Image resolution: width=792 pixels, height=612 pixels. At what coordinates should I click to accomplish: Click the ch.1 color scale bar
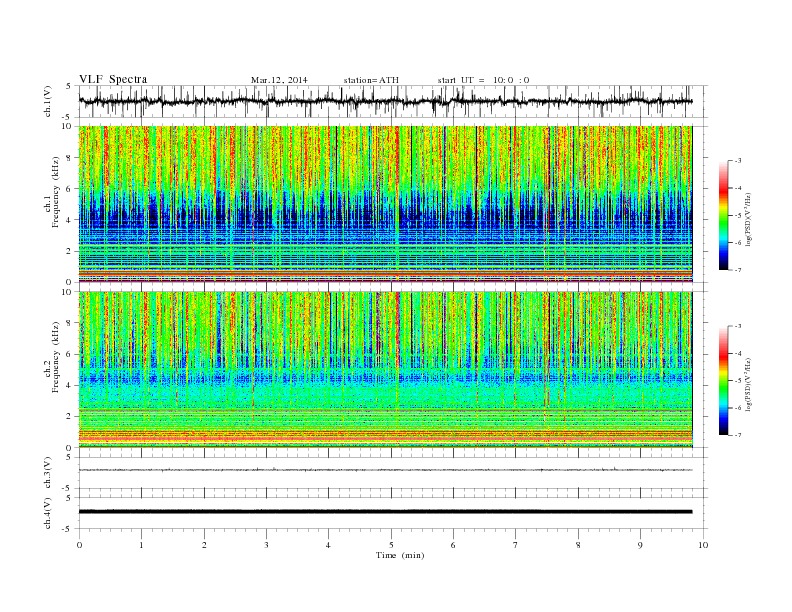[723, 215]
